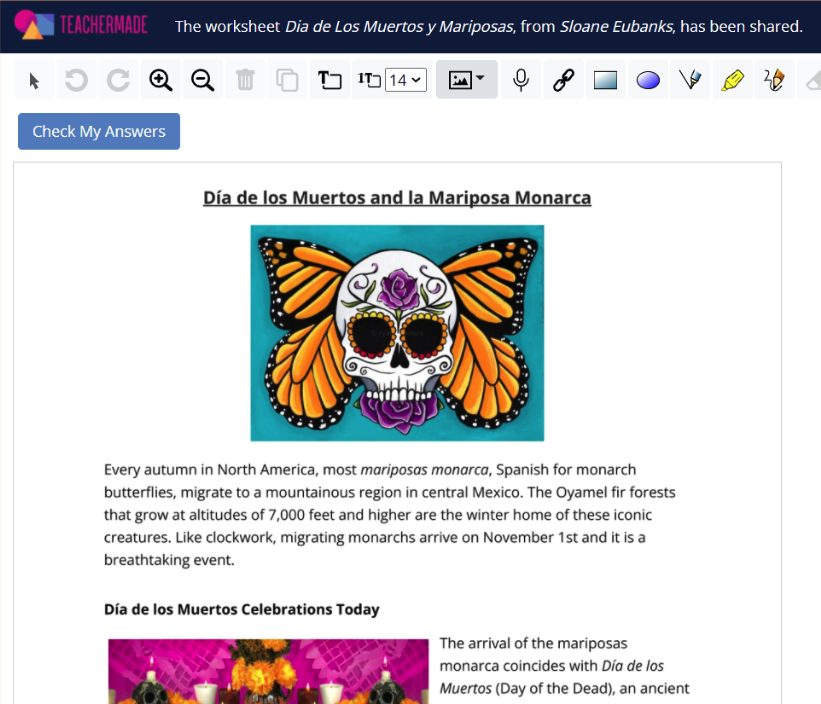Select the arrow selection tool
Viewport: 821px width, 704px height.
[x=33, y=79]
